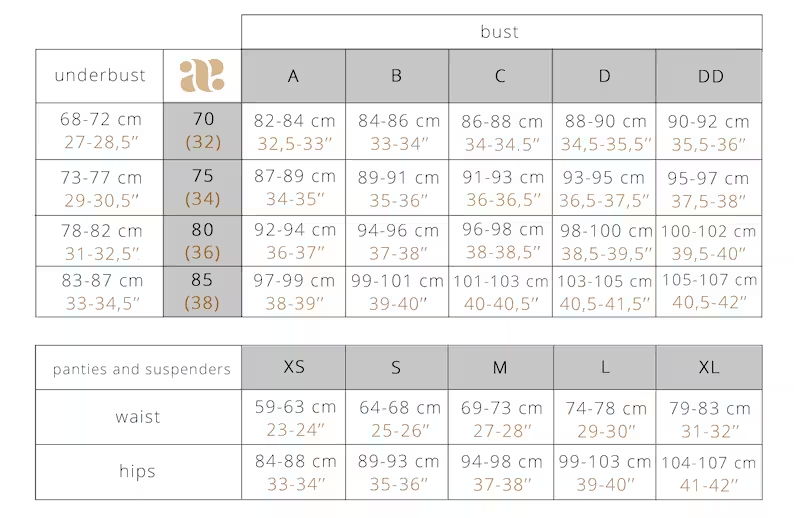Click the hips row label

(139, 472)
